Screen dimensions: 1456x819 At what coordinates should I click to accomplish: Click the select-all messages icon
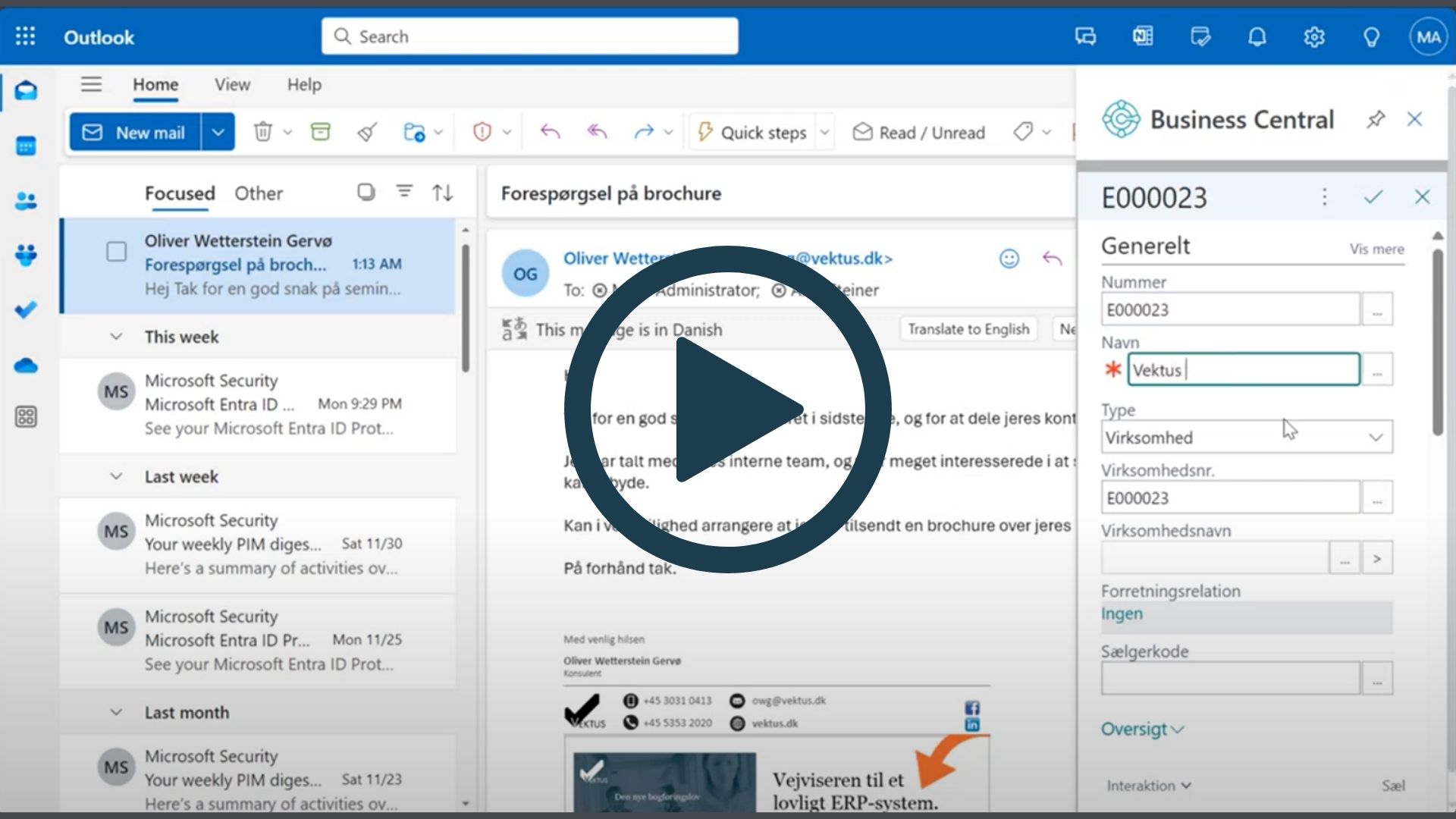(x=366, y=192)
